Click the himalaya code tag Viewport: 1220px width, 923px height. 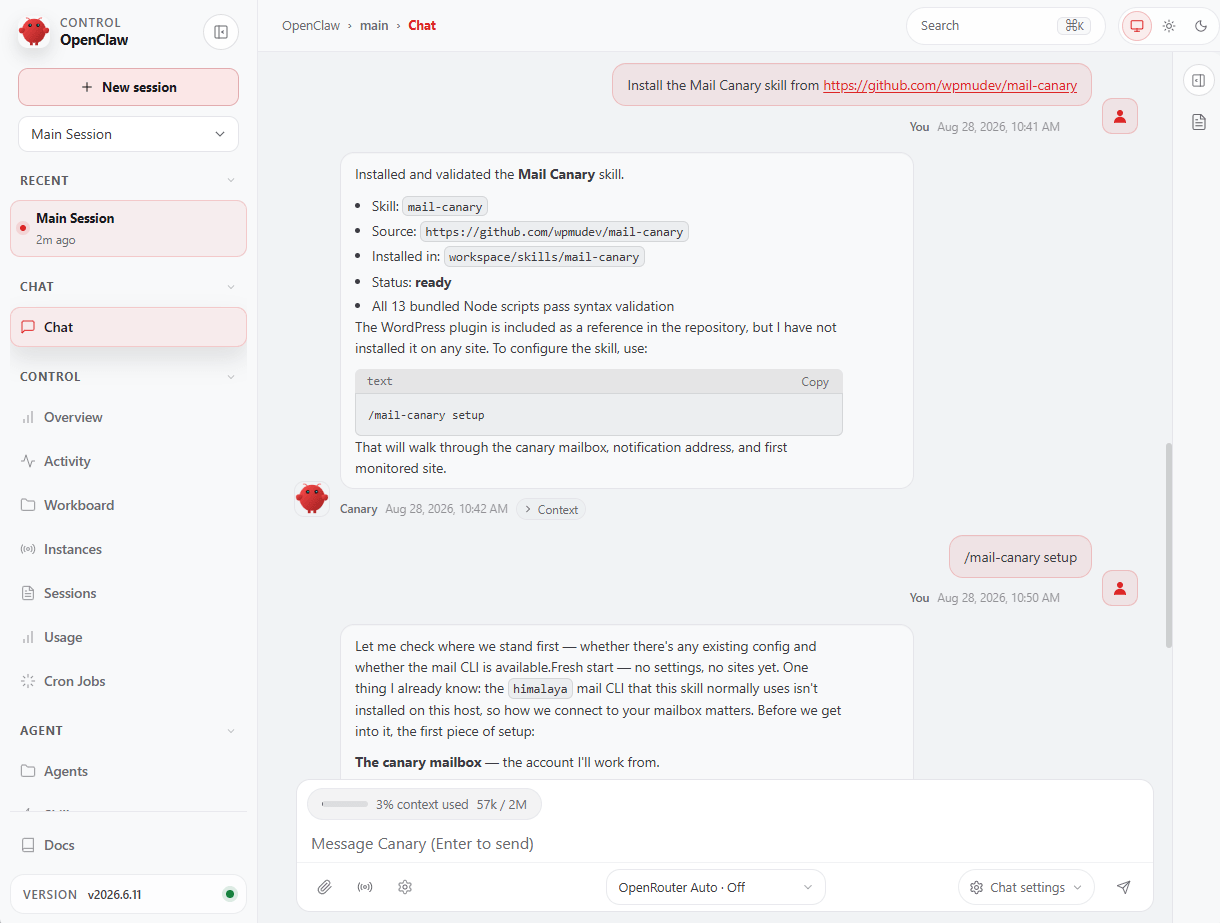tap(541, 689)
